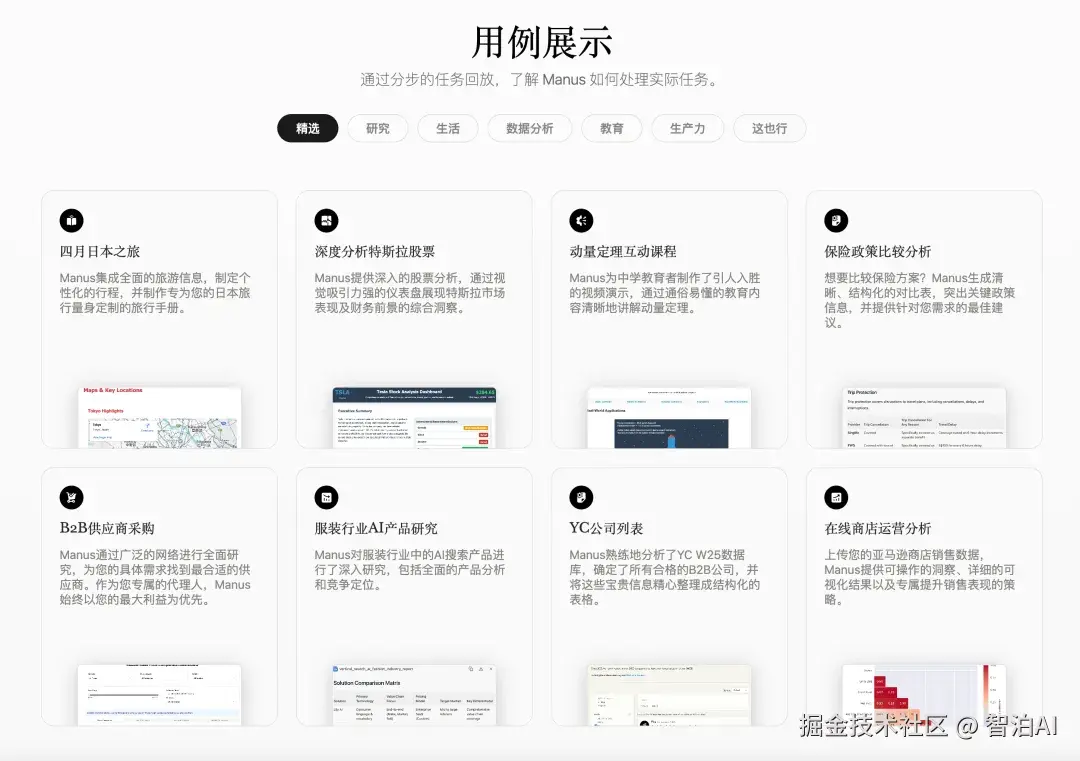Viewport: 1080px width, 761px height.
Task: Click the Tesla stock dashboard preview thumbnail
Action: (415, 417)
